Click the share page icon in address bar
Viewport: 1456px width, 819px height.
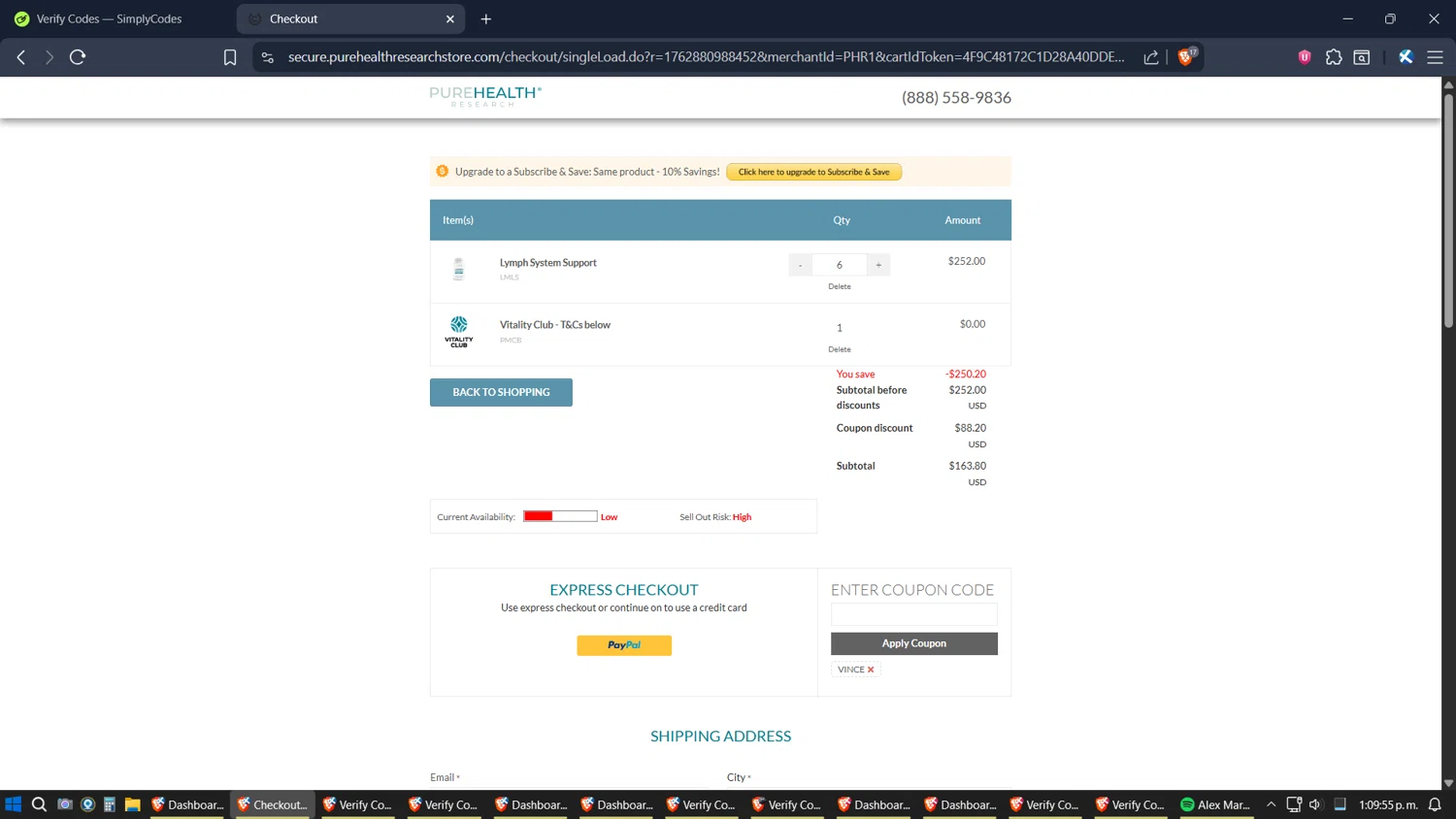(x=1151, y=57)
